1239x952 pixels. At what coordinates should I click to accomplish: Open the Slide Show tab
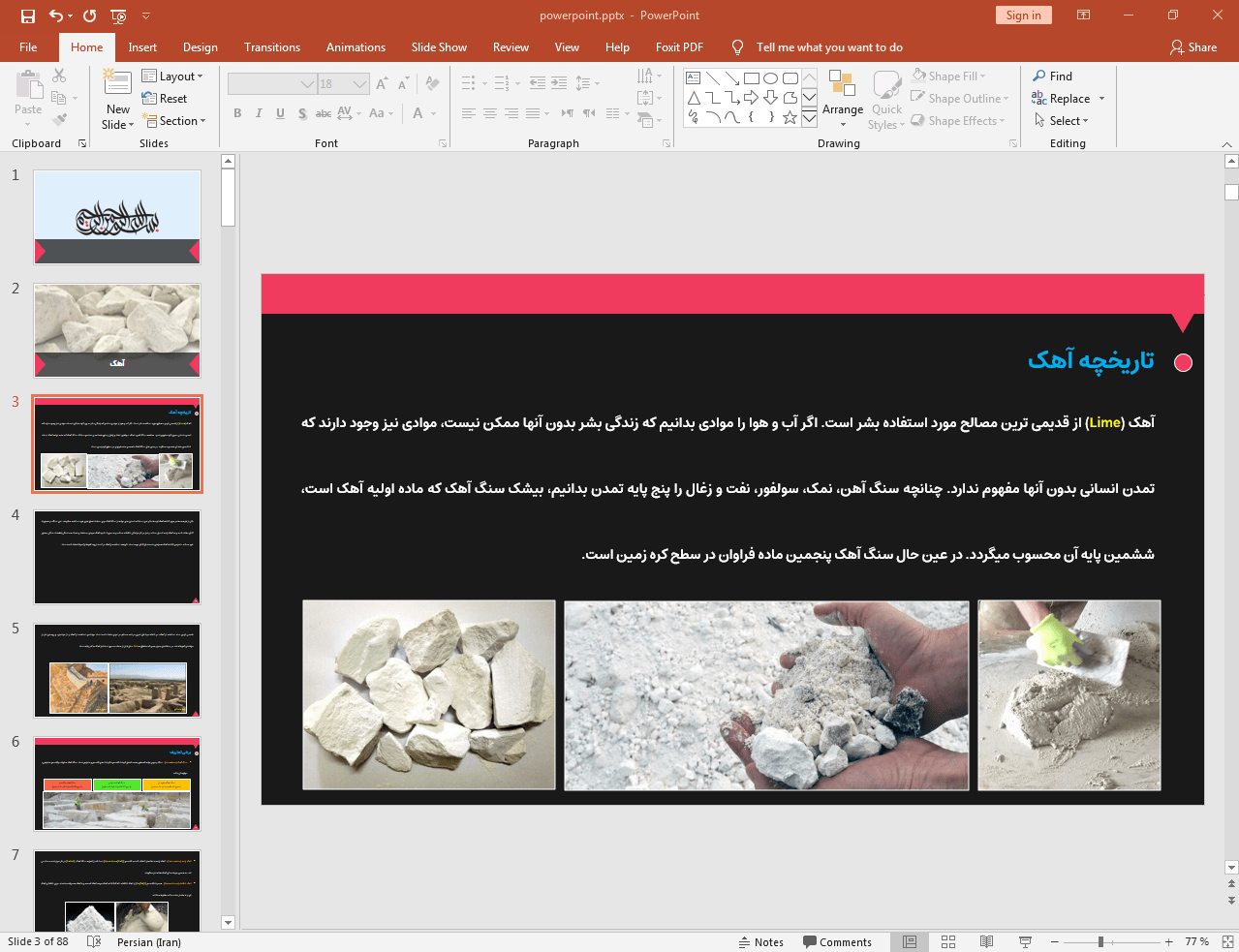point(439,46)
